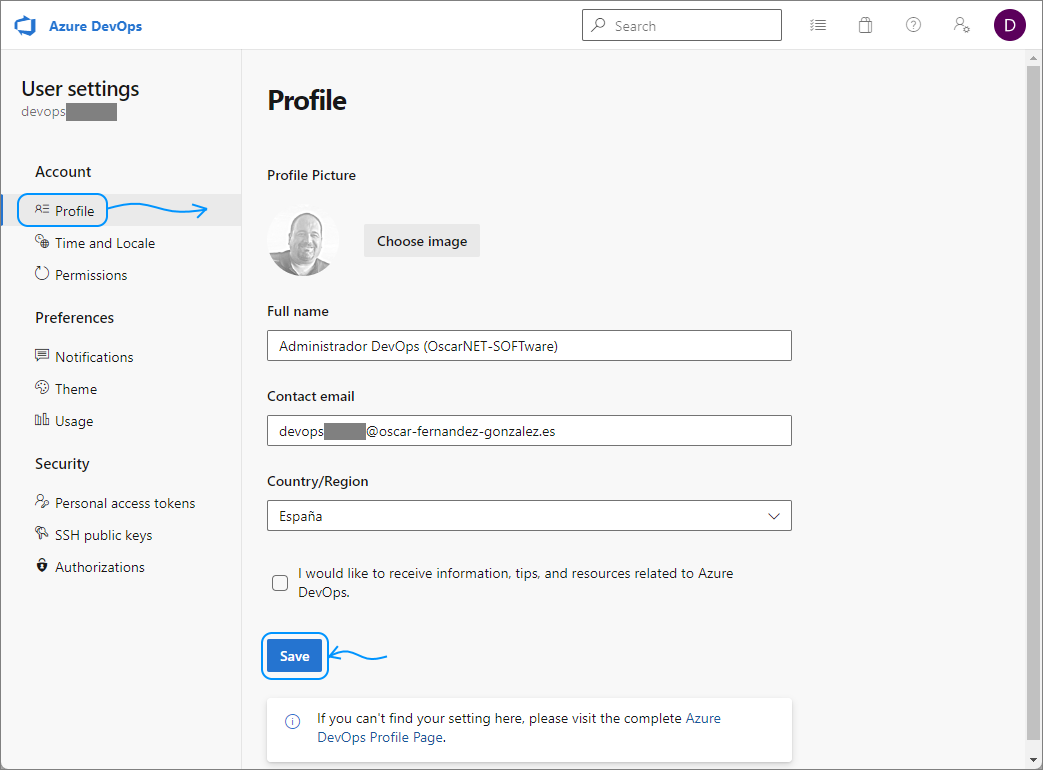The height and width of the screenshot is (770, 1043).
Task: Click the Account section label
Action: (x=63, y=172)
